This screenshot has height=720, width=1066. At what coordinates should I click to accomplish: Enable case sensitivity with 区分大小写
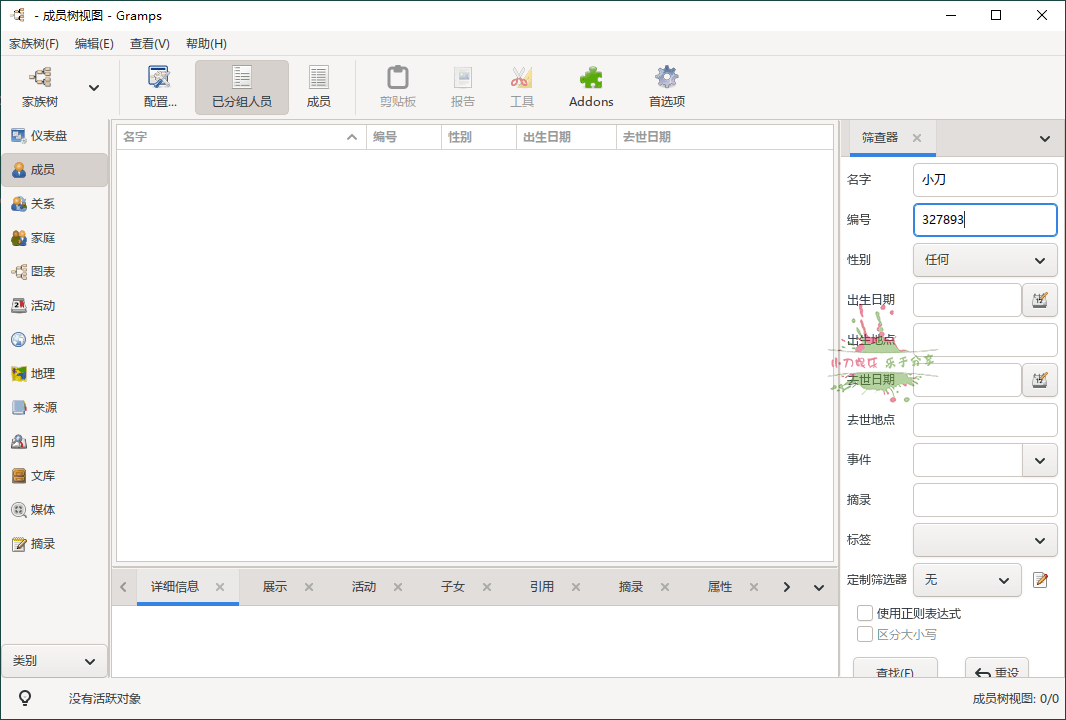[865, 633]
